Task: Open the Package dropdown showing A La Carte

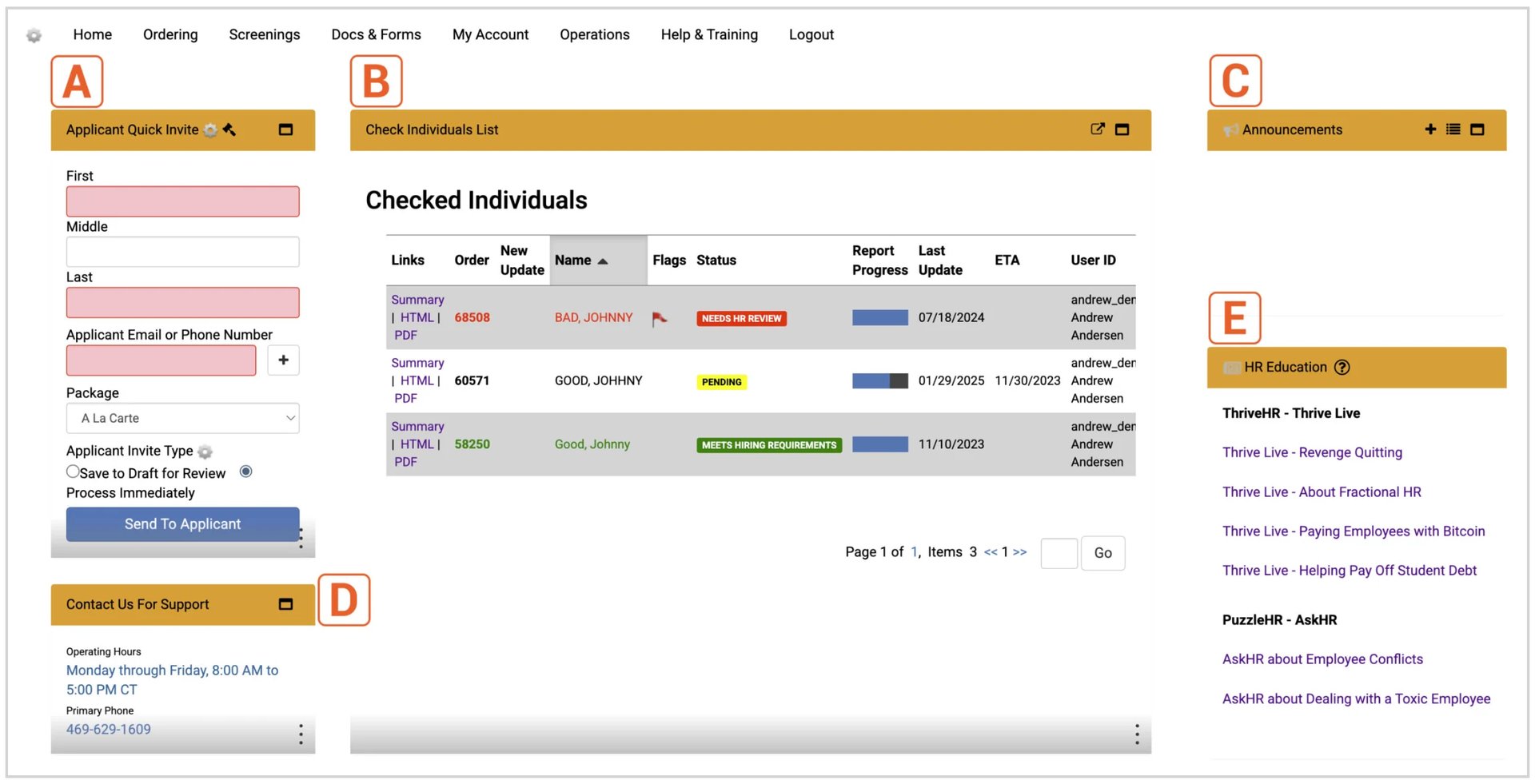Action: click(x=183, y=418)
